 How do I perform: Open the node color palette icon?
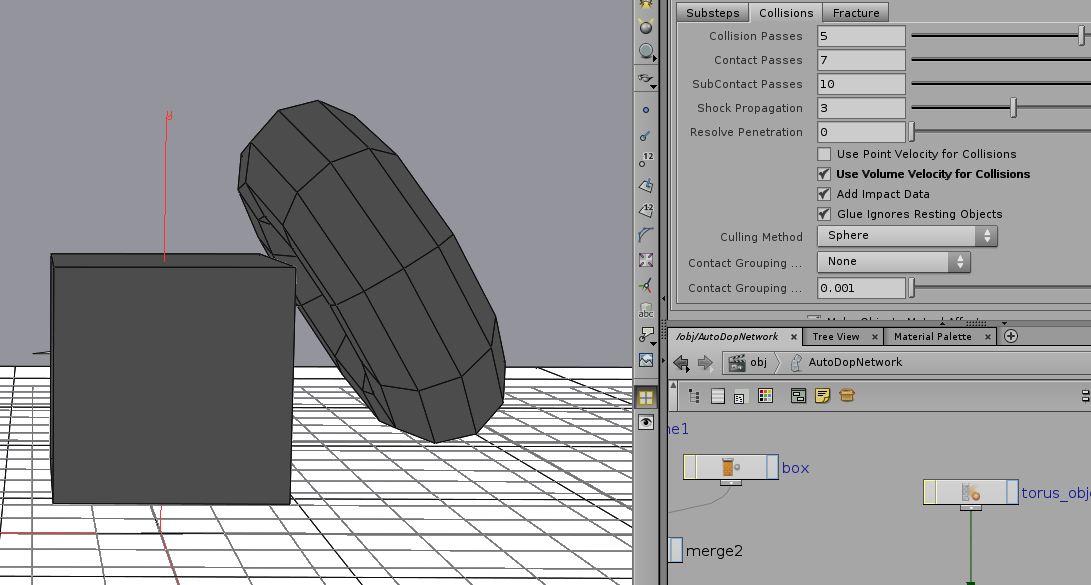pyautogui.click(x=765, y=396)
